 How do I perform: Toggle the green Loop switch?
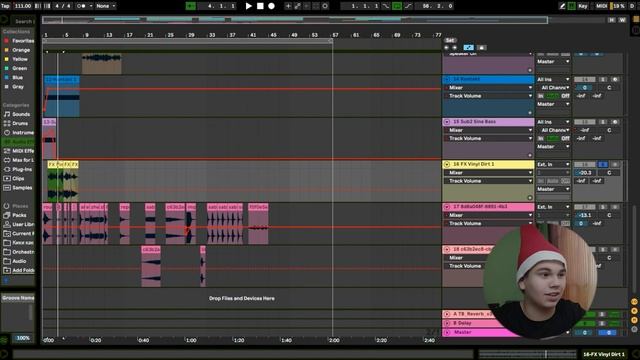(397, 6)
